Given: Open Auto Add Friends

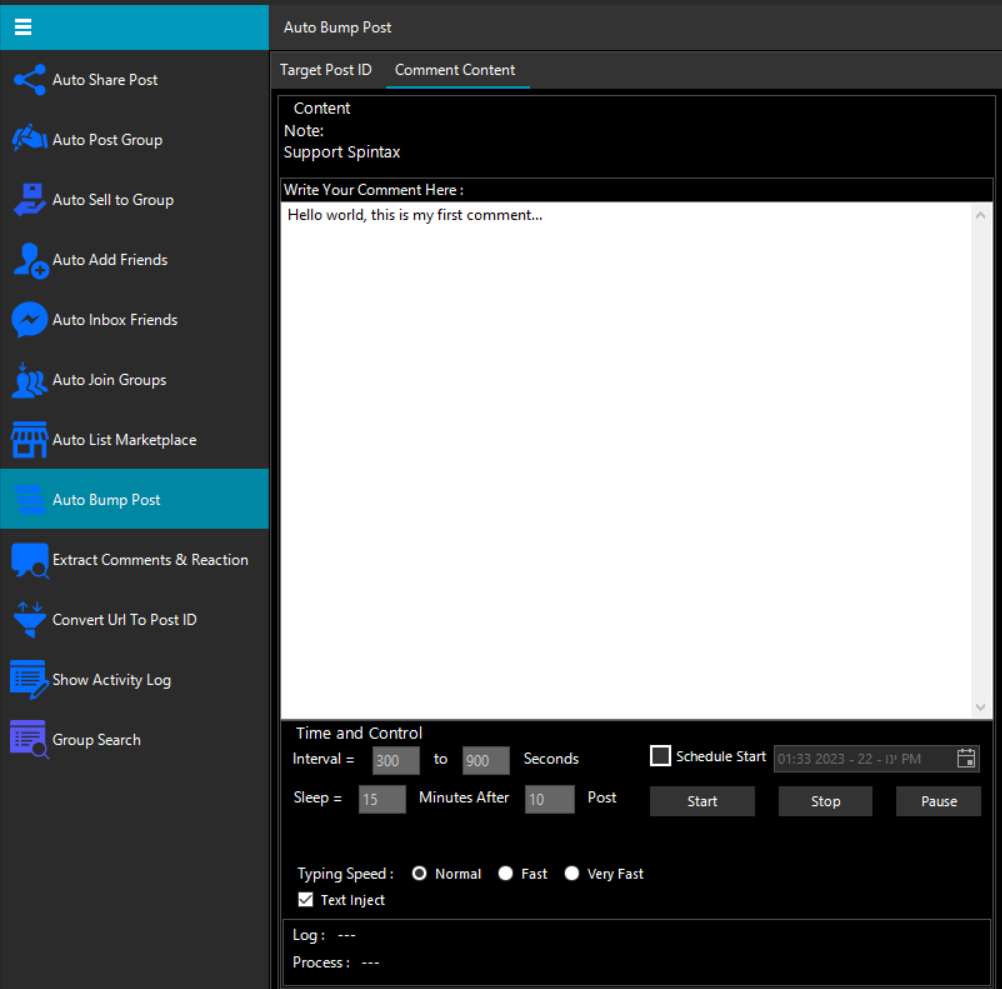Looking at the screenshot, I should click(x=110, y=260).
